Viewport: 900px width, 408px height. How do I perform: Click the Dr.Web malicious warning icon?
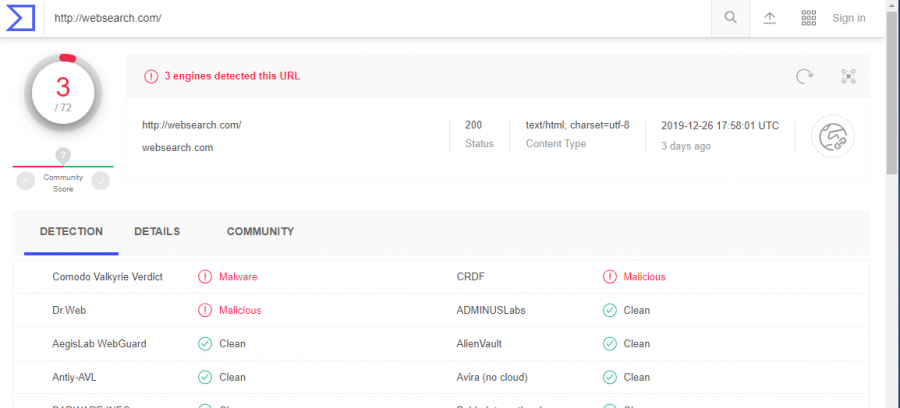205,310
